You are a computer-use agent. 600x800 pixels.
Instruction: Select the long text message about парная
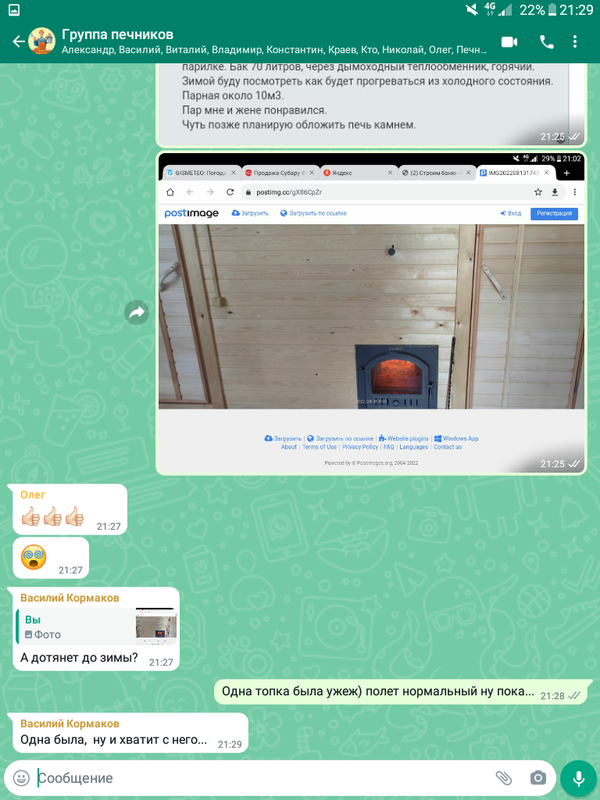pyautogui.click(x=371, y=105)
